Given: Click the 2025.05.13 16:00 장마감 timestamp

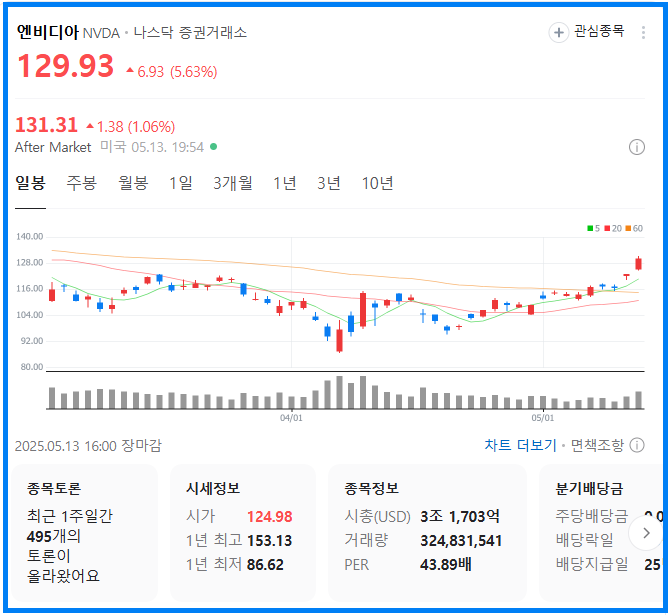Looking at the screenshot, I should (x=88, y=446).
